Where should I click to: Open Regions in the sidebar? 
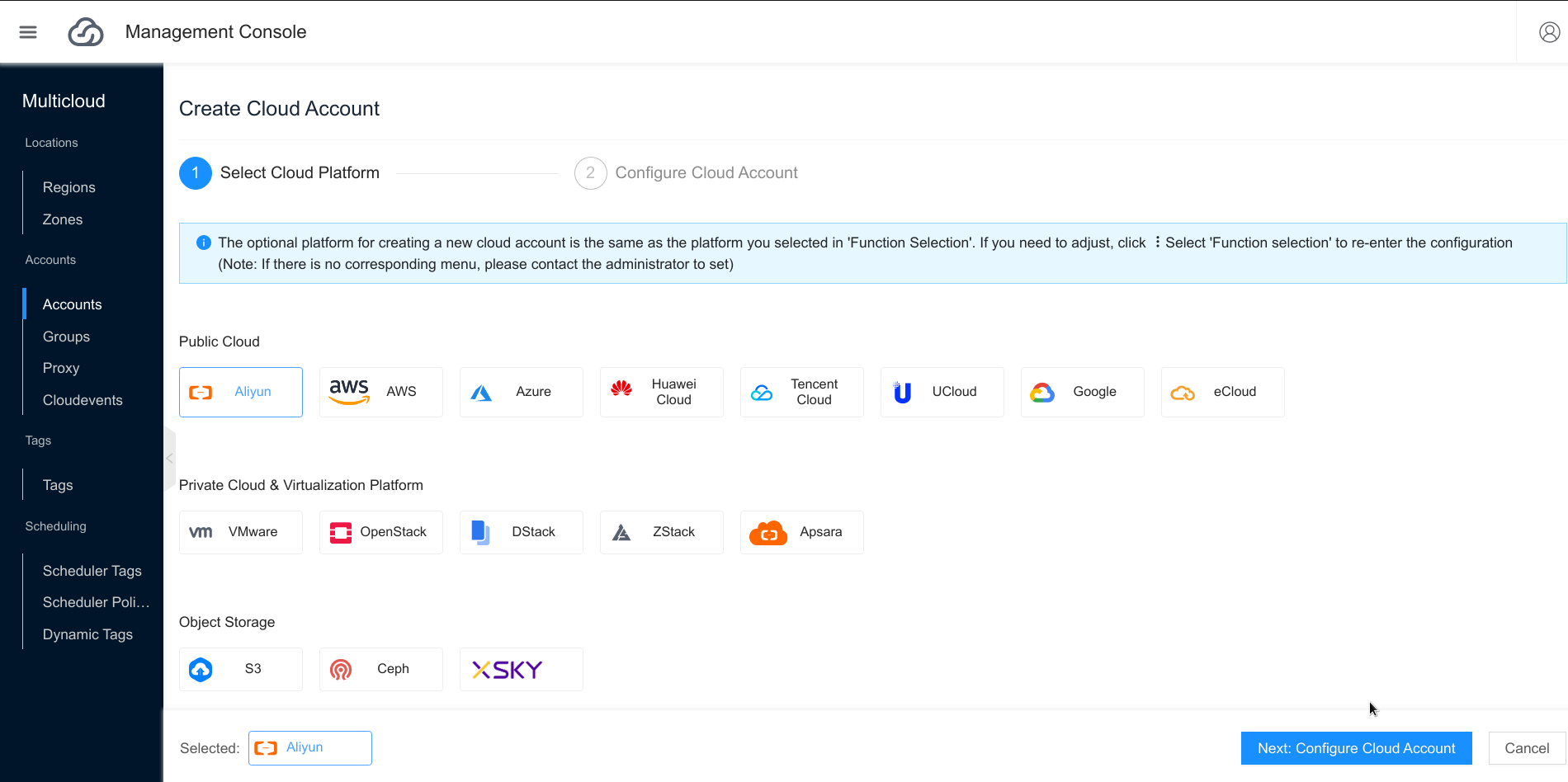tap(69, 187)
